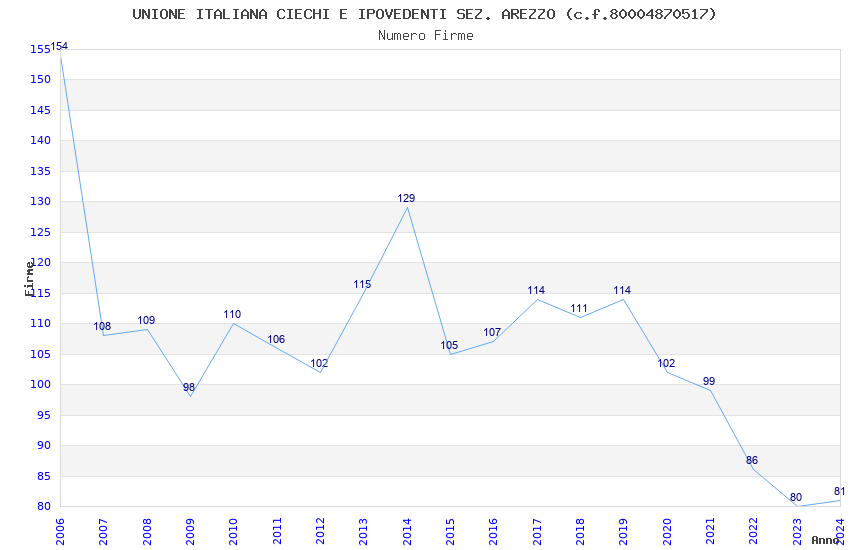This screenshot has height=550, width=850.
Task: Click the 2009 x-axis year label
Action: [190, 531]
